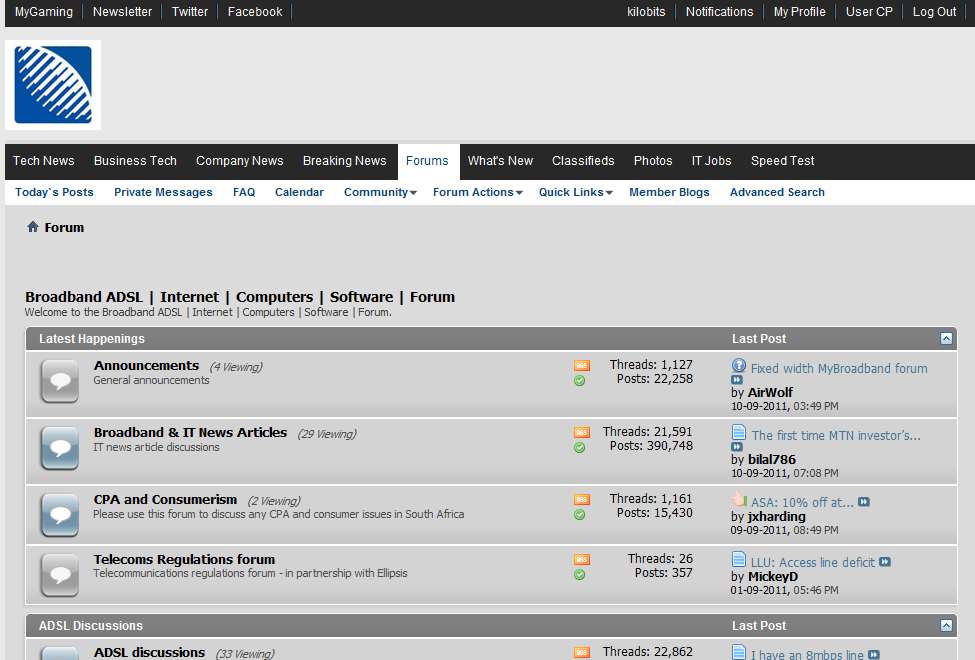Click the MyBroadband logo image
This screenshot has width=975, height=660.
point(53,85)
